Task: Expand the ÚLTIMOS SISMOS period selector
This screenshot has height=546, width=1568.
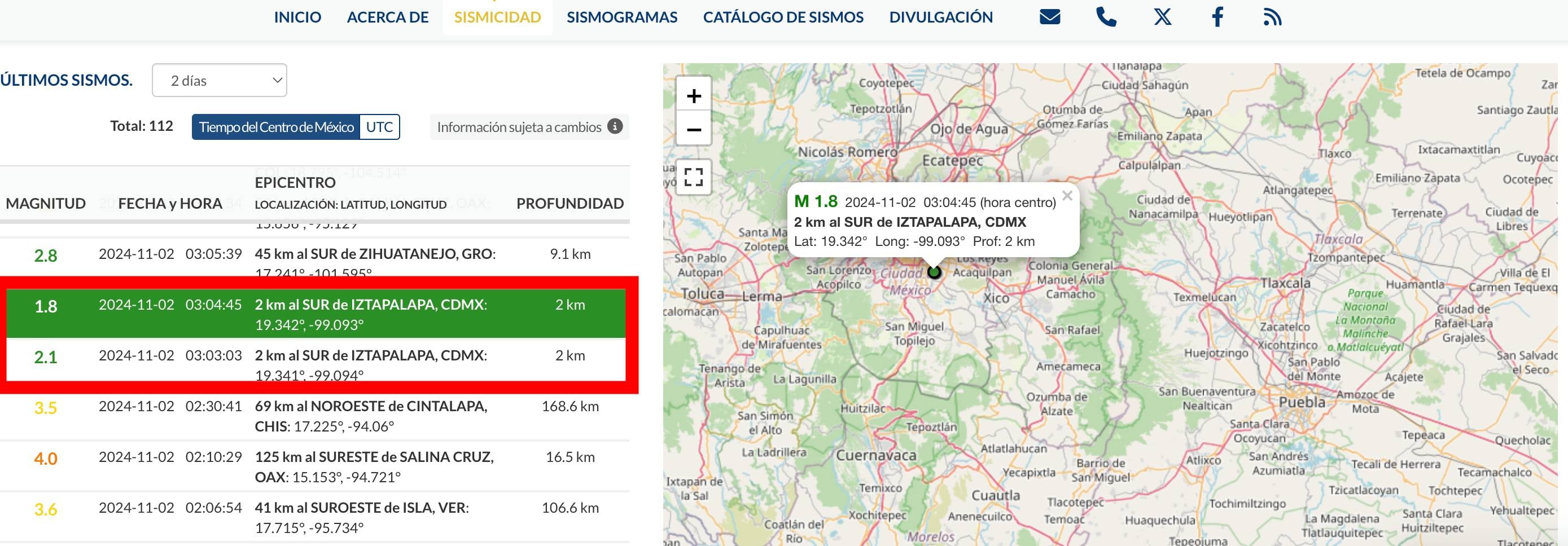Action: (x=219, y=80)
